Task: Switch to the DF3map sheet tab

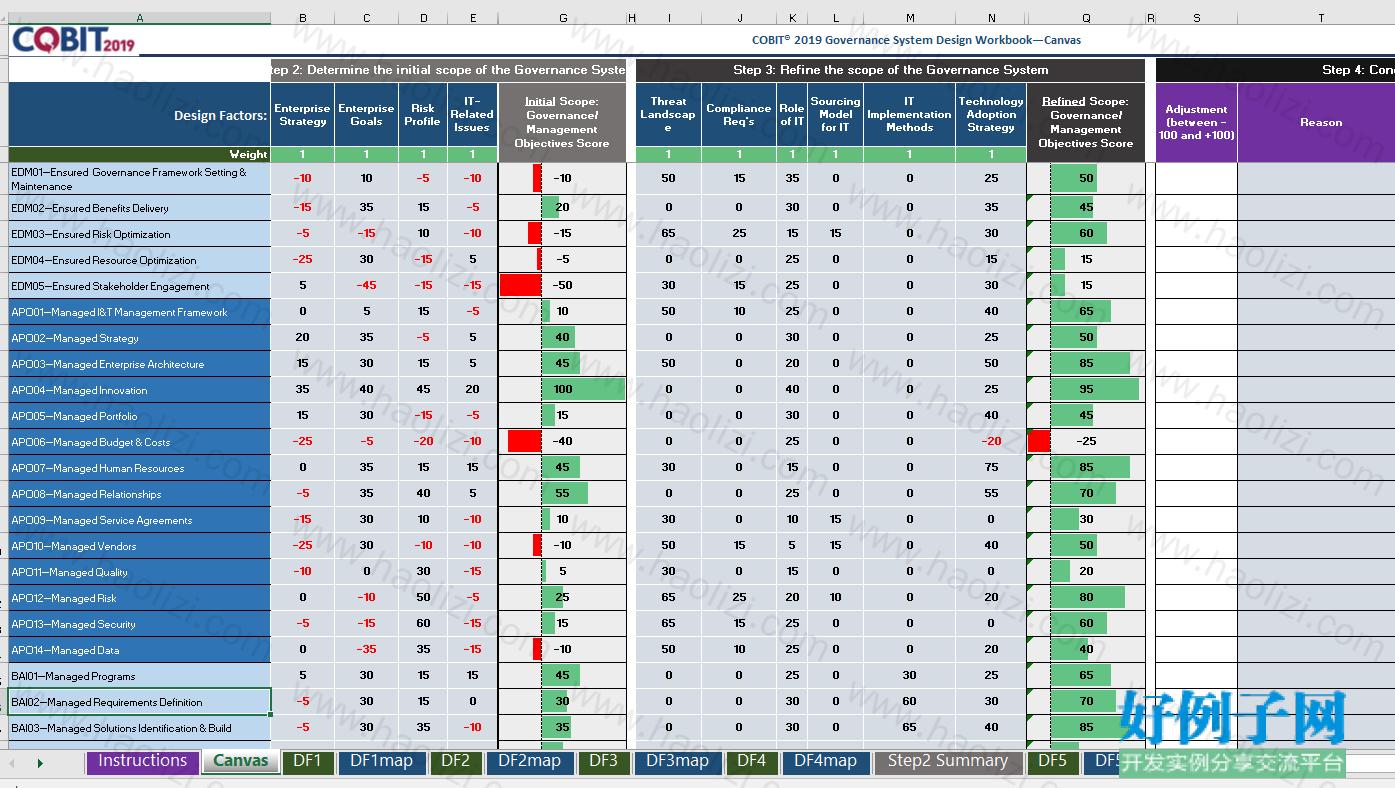Action: (x=677, y=761)
